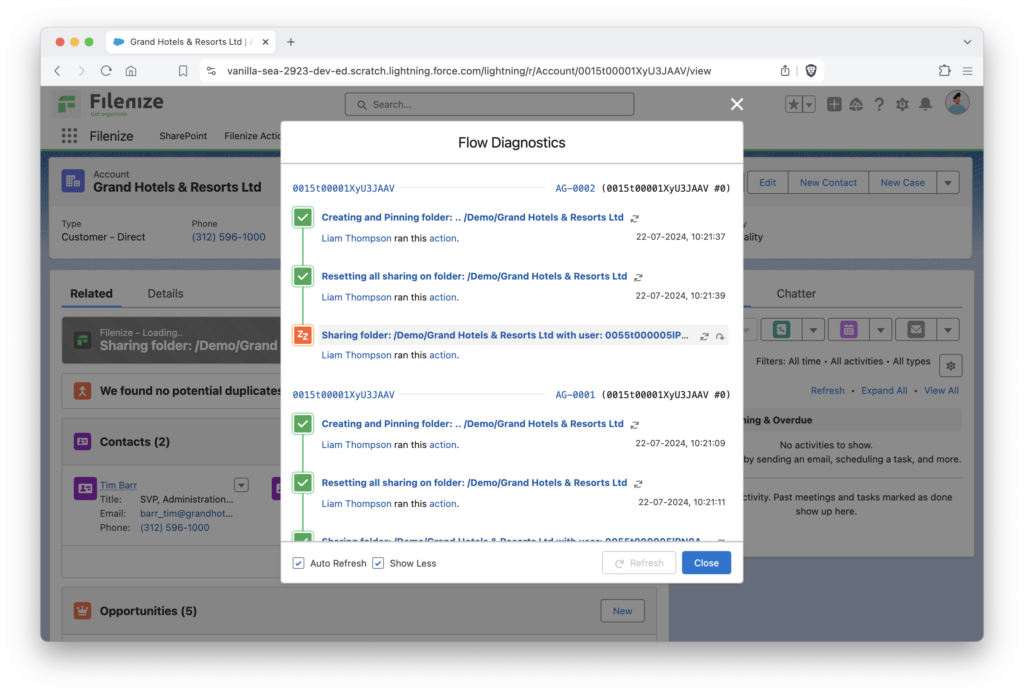The image size is (1024, 695).
Task: Close the Flow Diagnostics modal with X icon
Action: click(737, 105)
